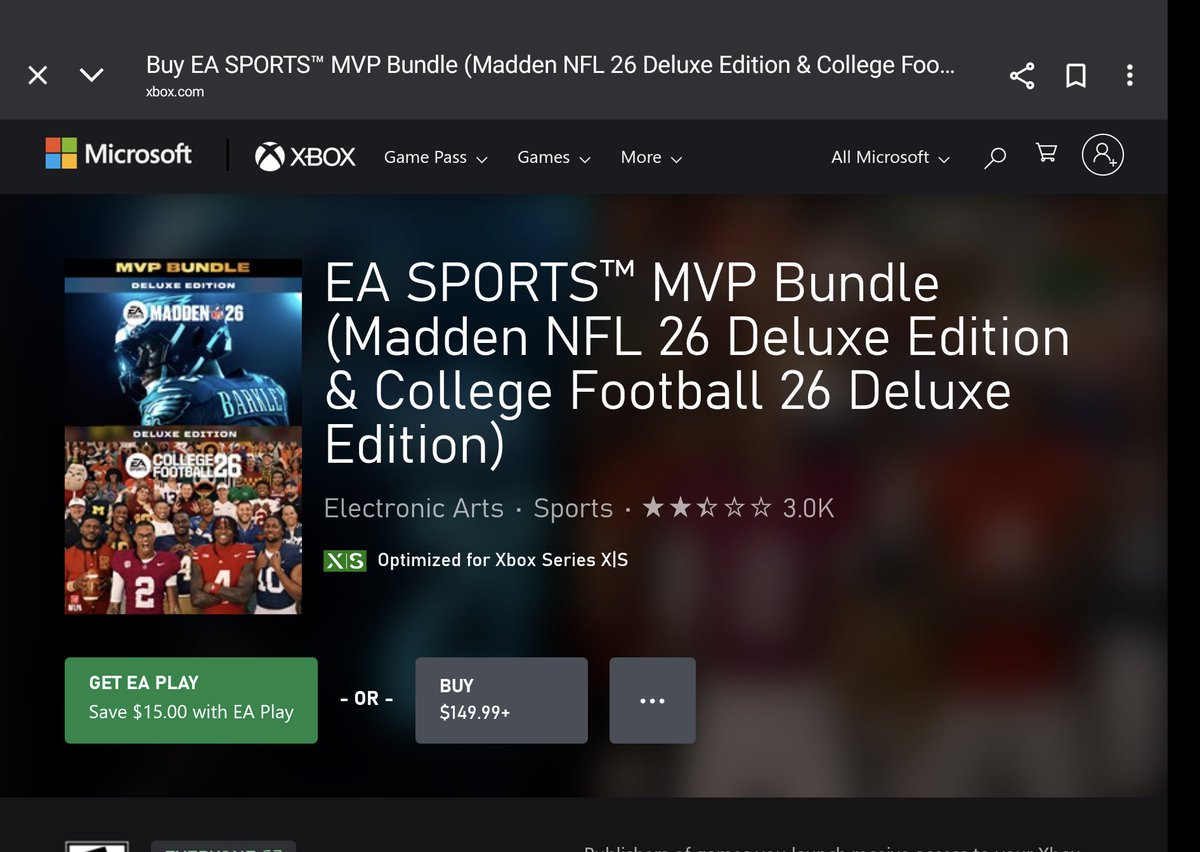Open the search magnifier
1200x852 pixels.
994,157
